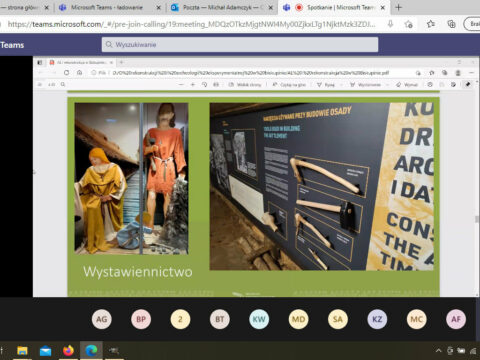Click 'Czytaj na głos' read aloud button
480x360 pixels.
pyautogui.click(x=289, y=85)
